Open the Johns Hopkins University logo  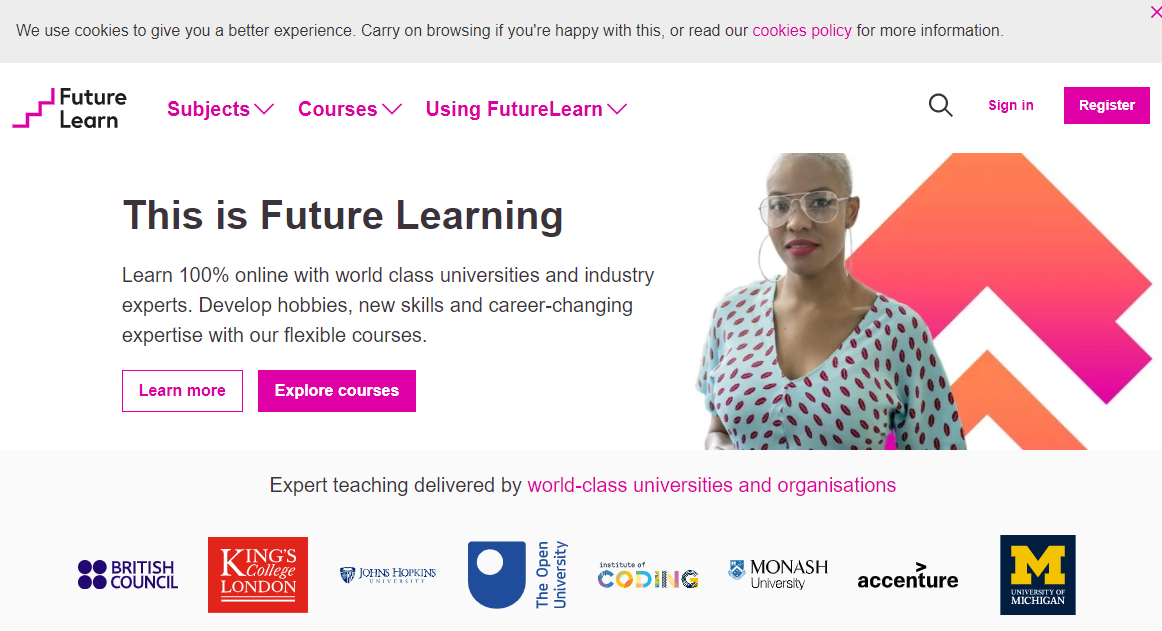pyautogui.click(x=387, y=575)
